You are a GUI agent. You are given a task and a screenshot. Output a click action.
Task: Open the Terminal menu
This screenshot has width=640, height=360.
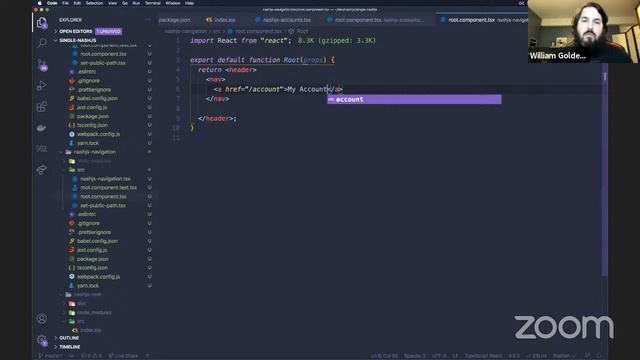pos(153,3)
